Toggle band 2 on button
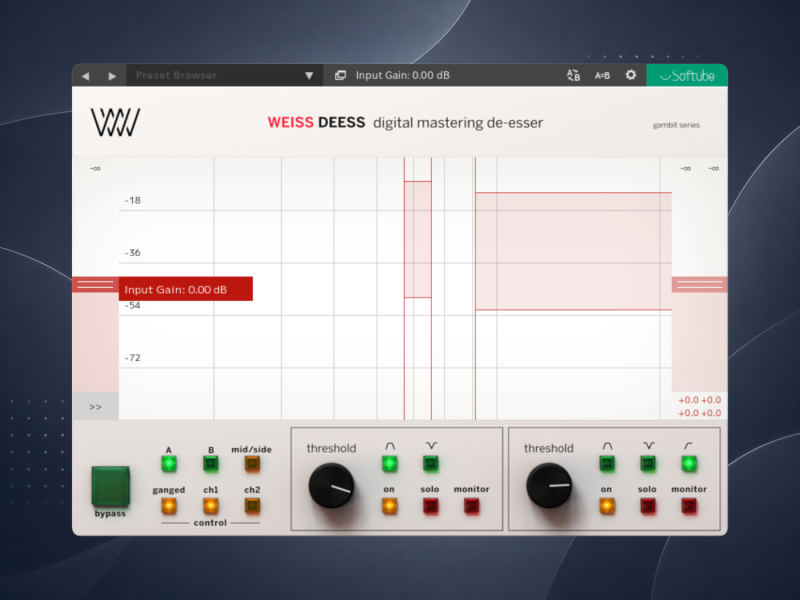Screen dimensions: 800x600 click(607, 506)
